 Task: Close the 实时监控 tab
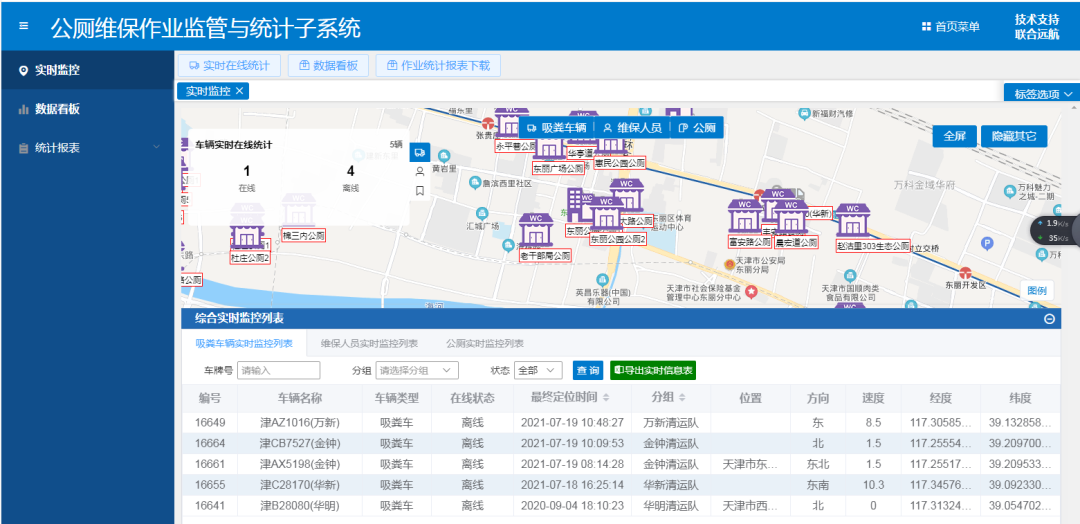click(239, 91)
